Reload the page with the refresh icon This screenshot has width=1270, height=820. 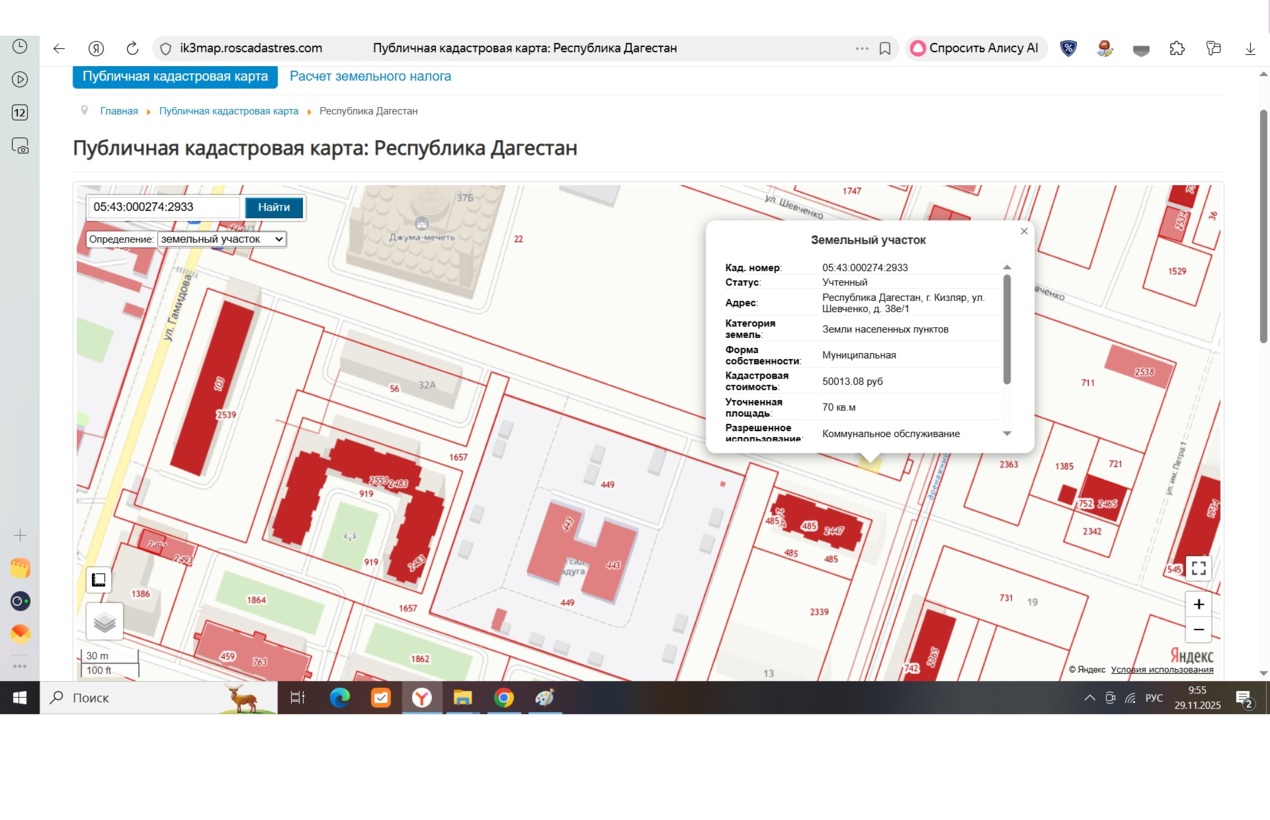pos(132,48)
